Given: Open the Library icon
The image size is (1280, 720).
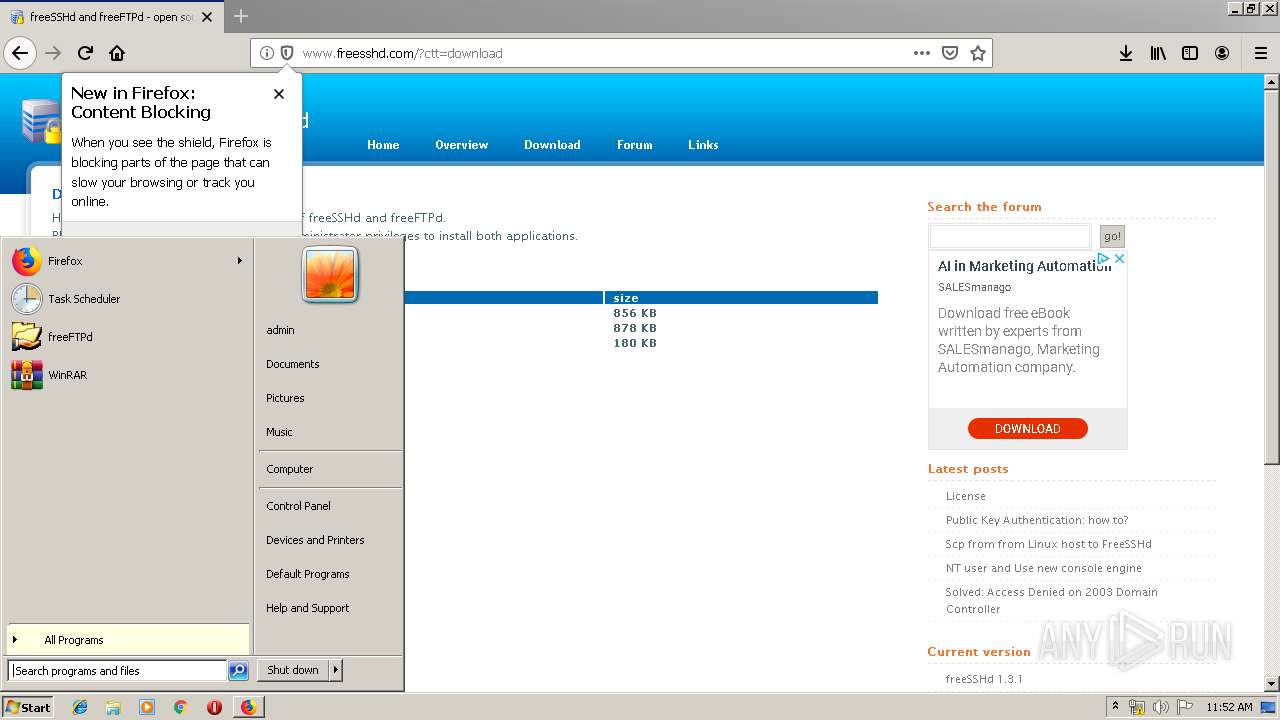Looking at the screenshot, I should 1158,53.
